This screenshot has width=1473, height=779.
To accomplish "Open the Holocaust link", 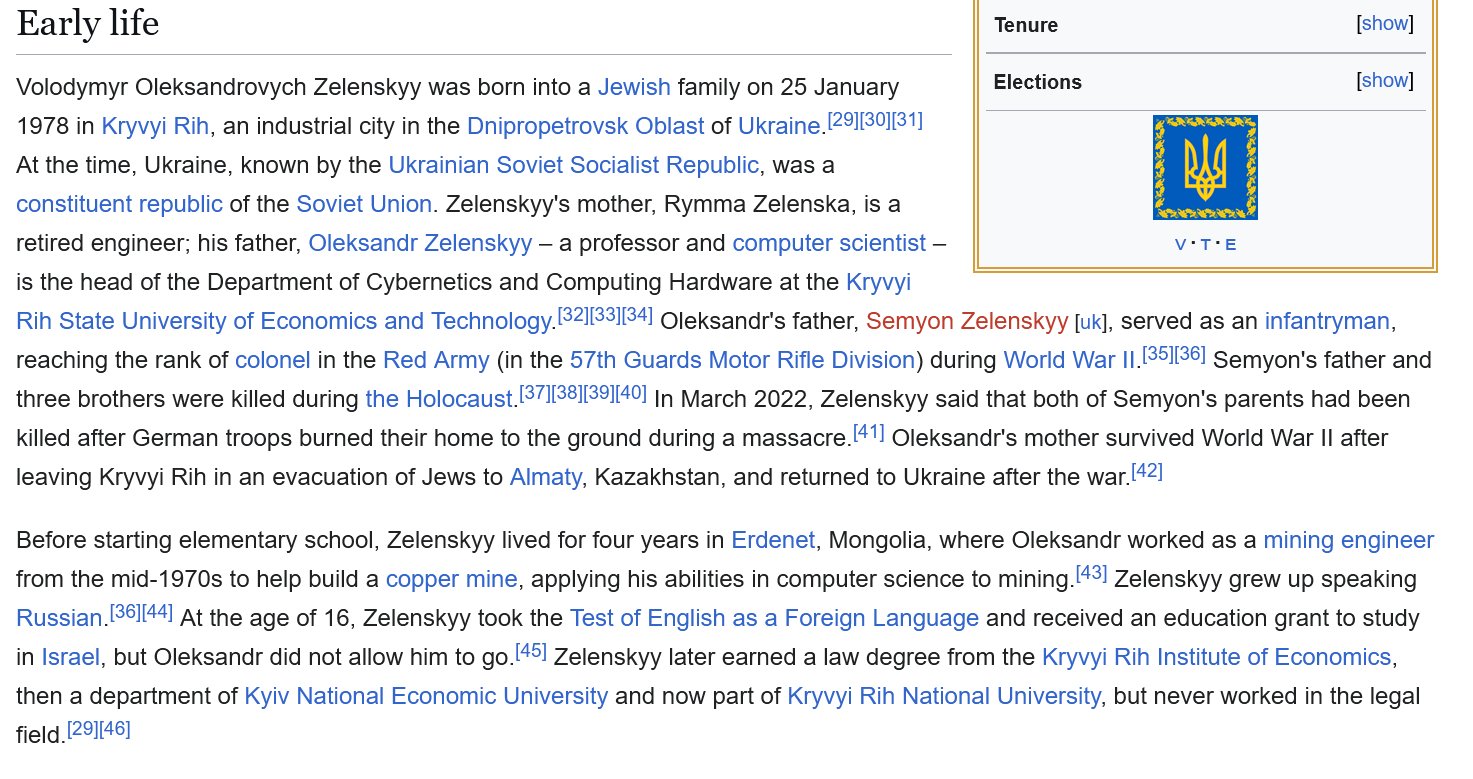I will click(439, 399).
